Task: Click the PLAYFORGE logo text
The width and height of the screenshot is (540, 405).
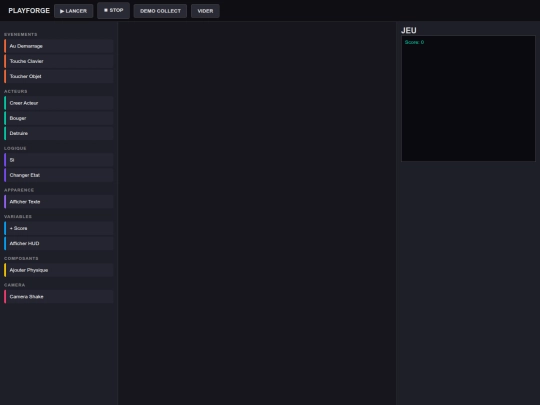Action: [29, 11]
